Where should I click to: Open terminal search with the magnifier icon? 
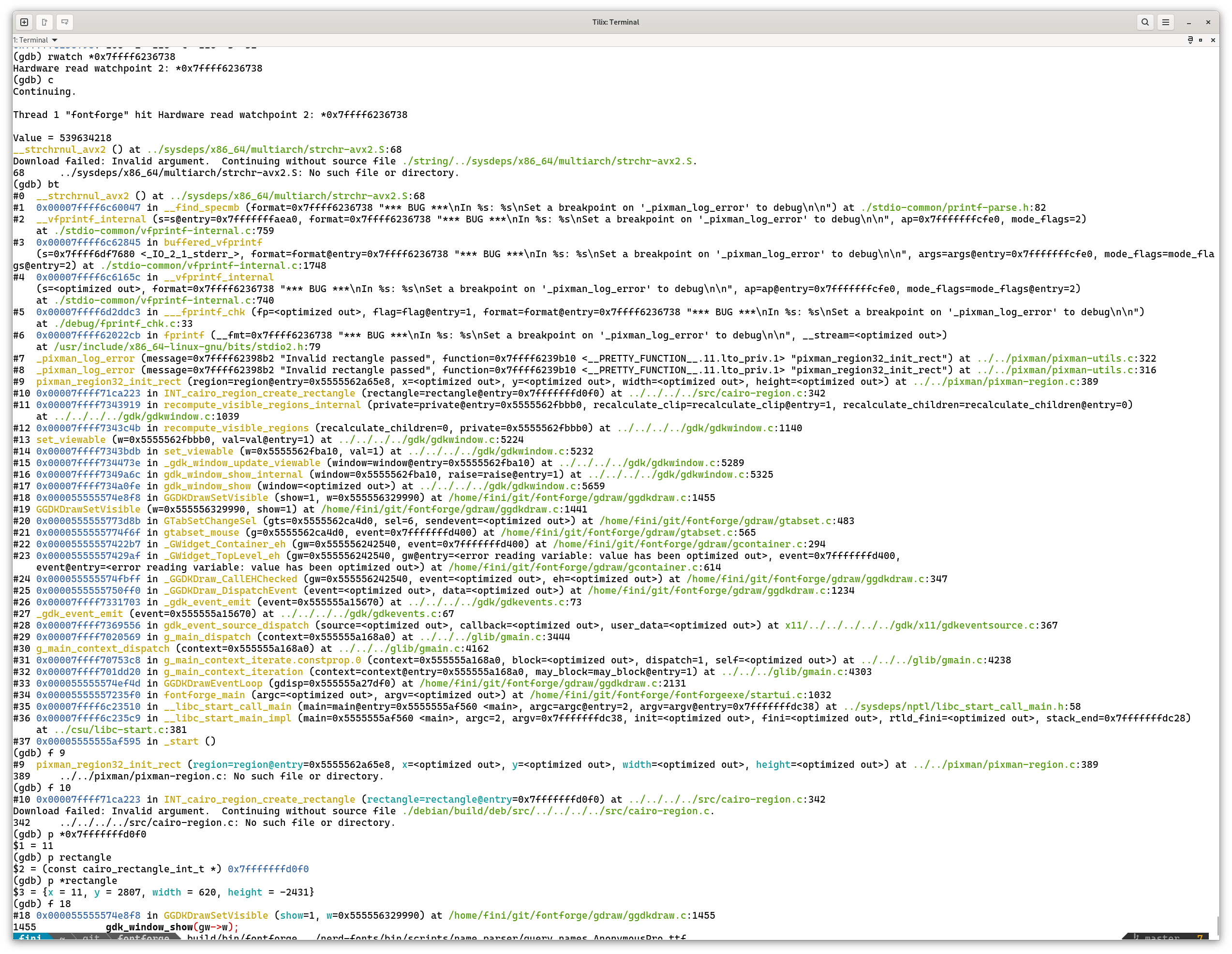click(1145, 23)
